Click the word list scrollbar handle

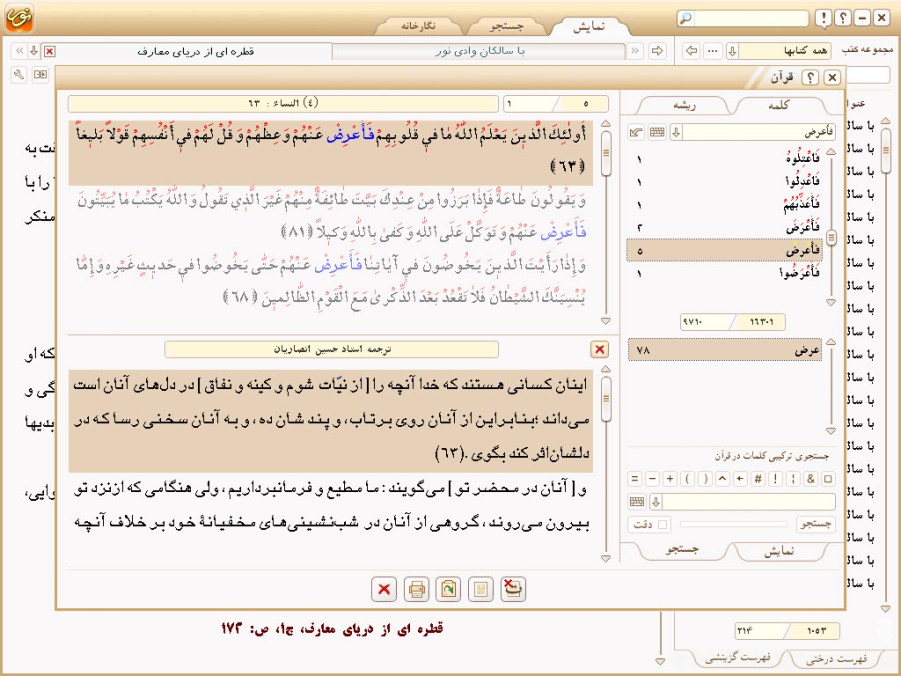[x=831, y=237]
